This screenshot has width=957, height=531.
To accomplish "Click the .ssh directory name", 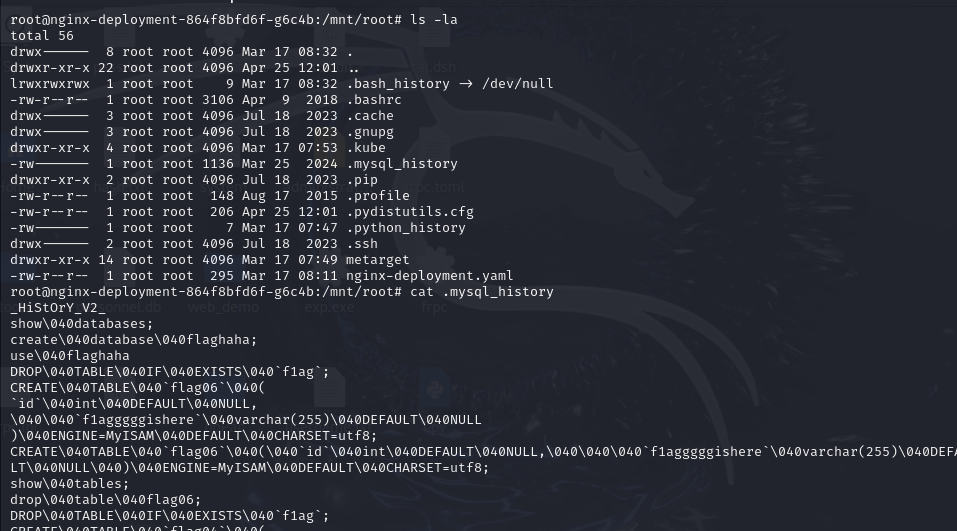I will click(362, 244).
